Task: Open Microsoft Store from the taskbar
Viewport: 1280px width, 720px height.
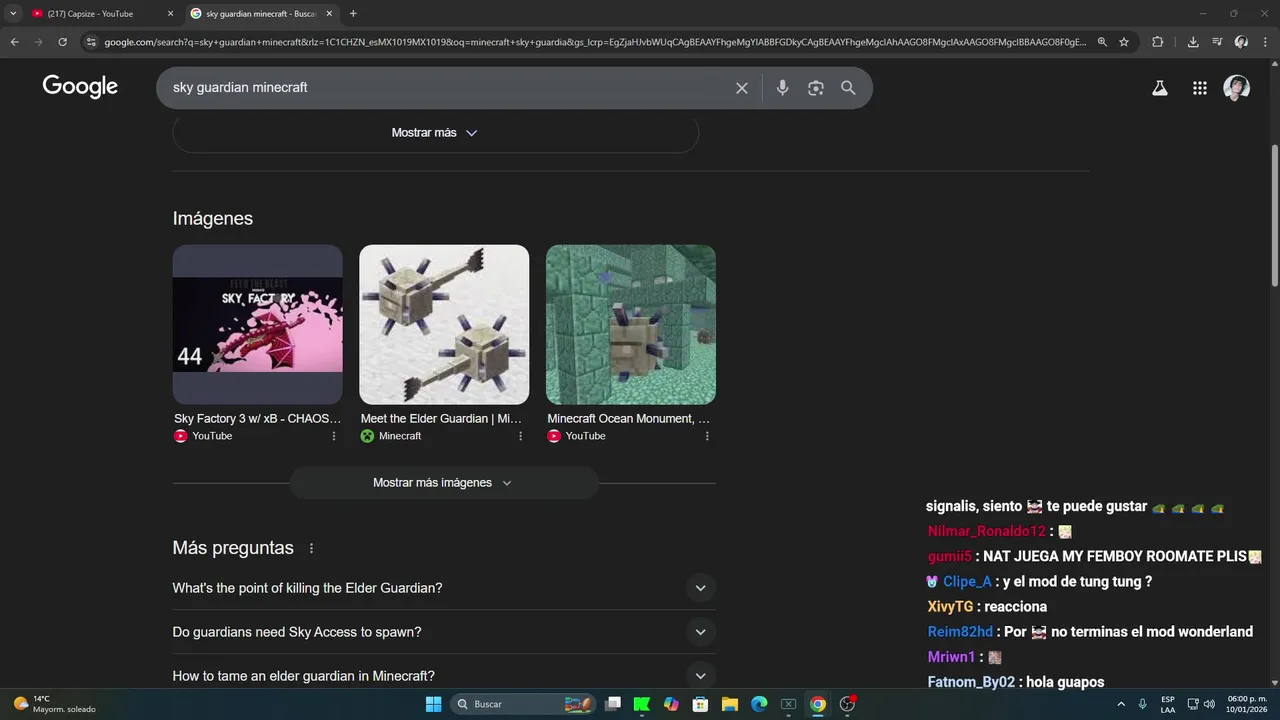Action: click(701, 704)
